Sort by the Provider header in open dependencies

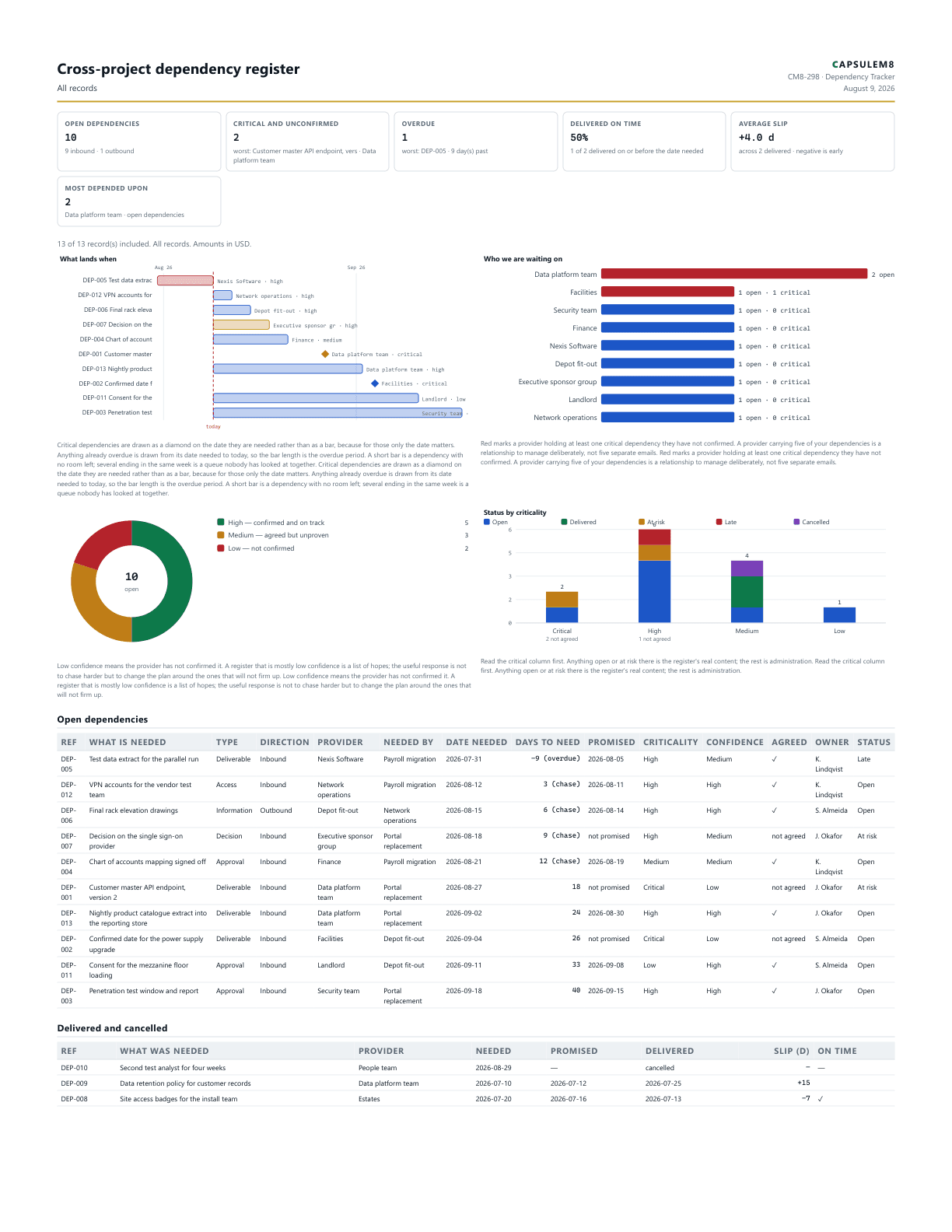tap(340, 742)
